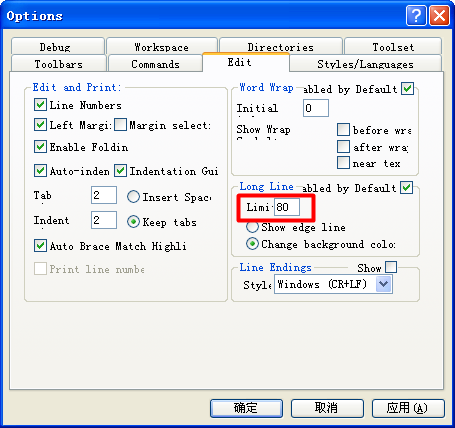Toggle the Enable Folding checkbox
Viewport: 455px width, 428px height.
click(40, 146)
